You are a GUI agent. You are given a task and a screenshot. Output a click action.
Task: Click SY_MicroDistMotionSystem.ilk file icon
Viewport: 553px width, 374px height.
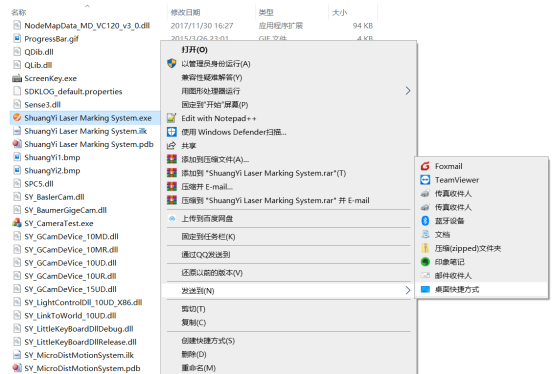point(17,355)
